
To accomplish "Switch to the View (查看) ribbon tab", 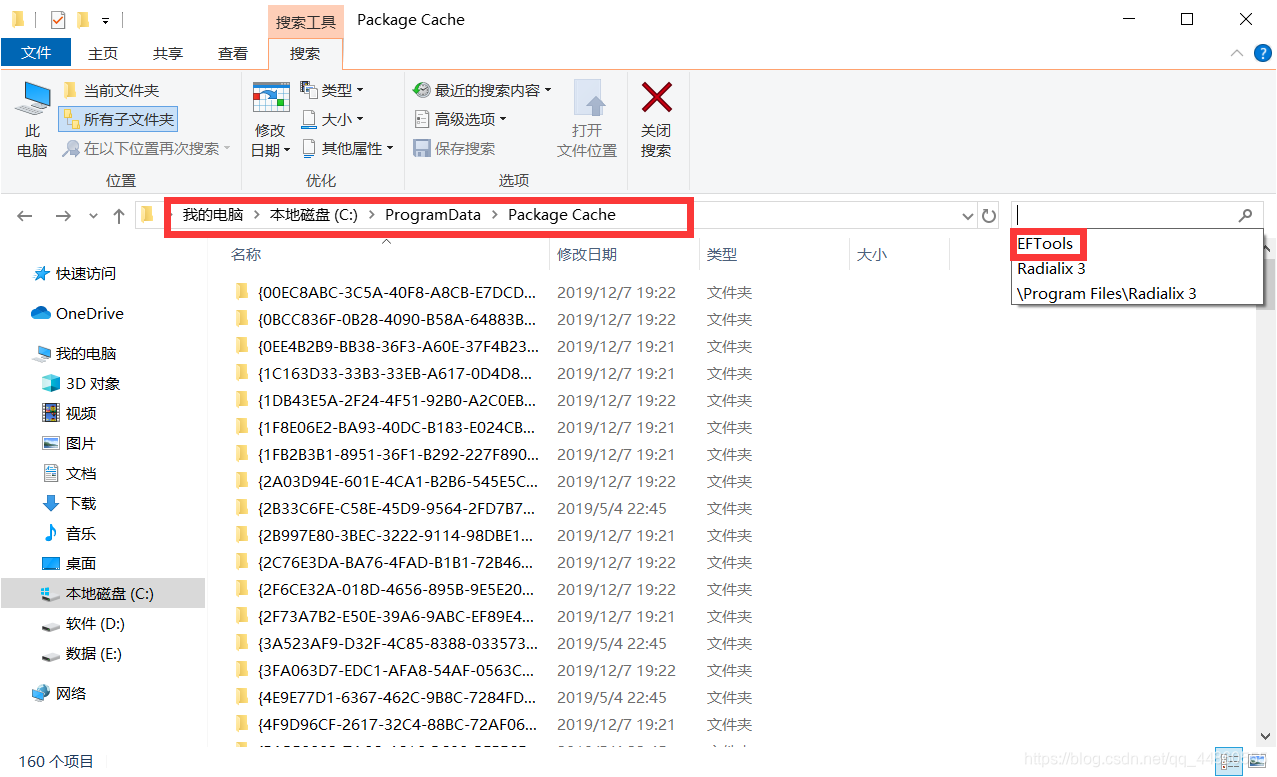I will 233,54.
